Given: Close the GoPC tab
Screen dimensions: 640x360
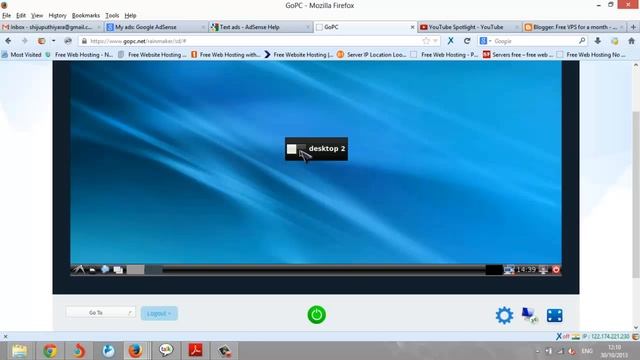Looking at the screenshot, I should click(412, 27).
